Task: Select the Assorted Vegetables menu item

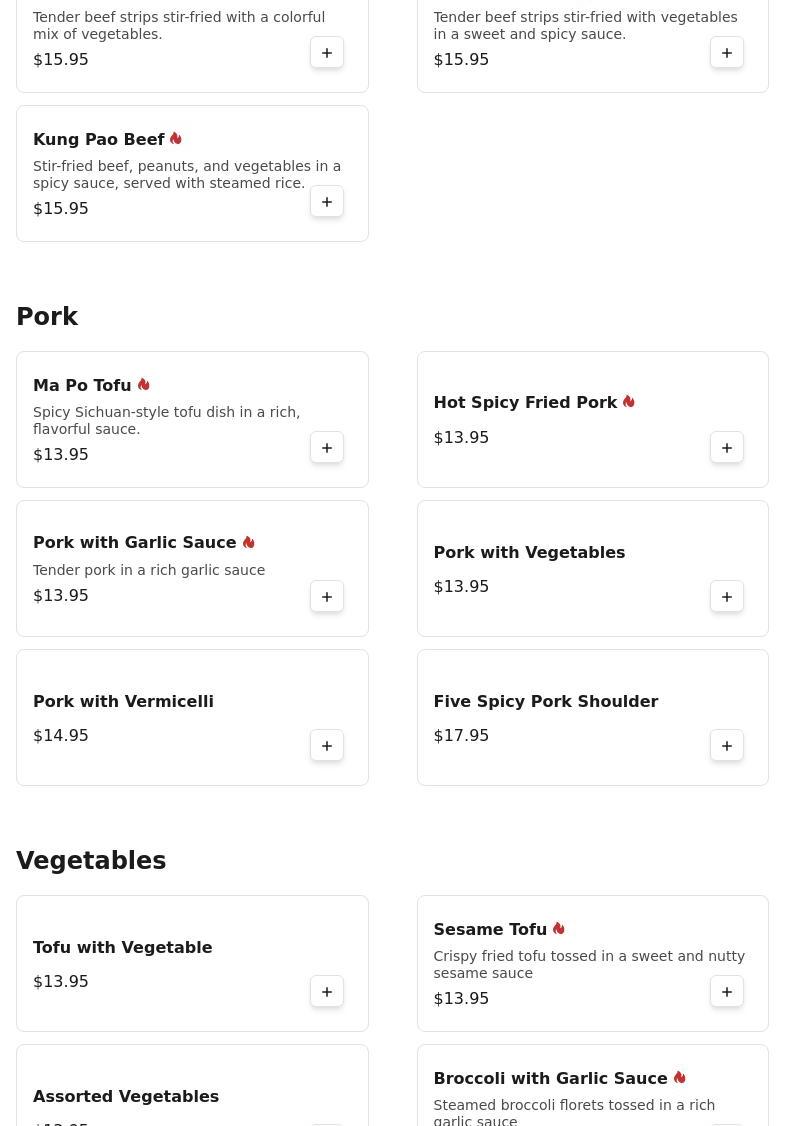Action: click(x=126, y=1097)
